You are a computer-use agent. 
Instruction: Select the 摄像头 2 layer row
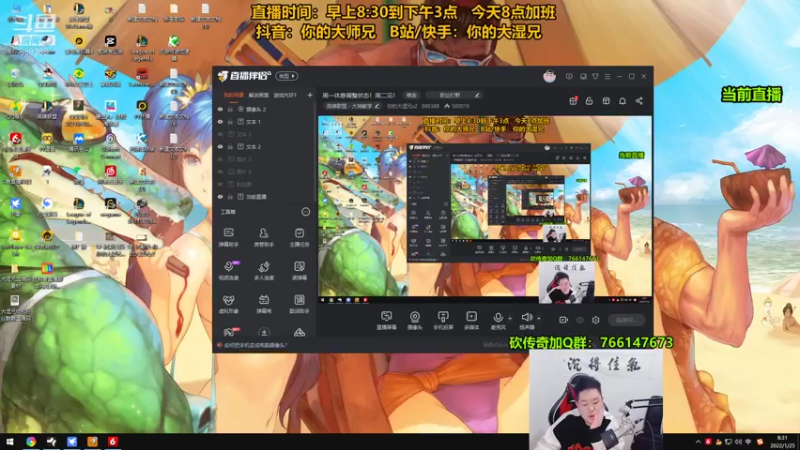[x=264, y=109]
